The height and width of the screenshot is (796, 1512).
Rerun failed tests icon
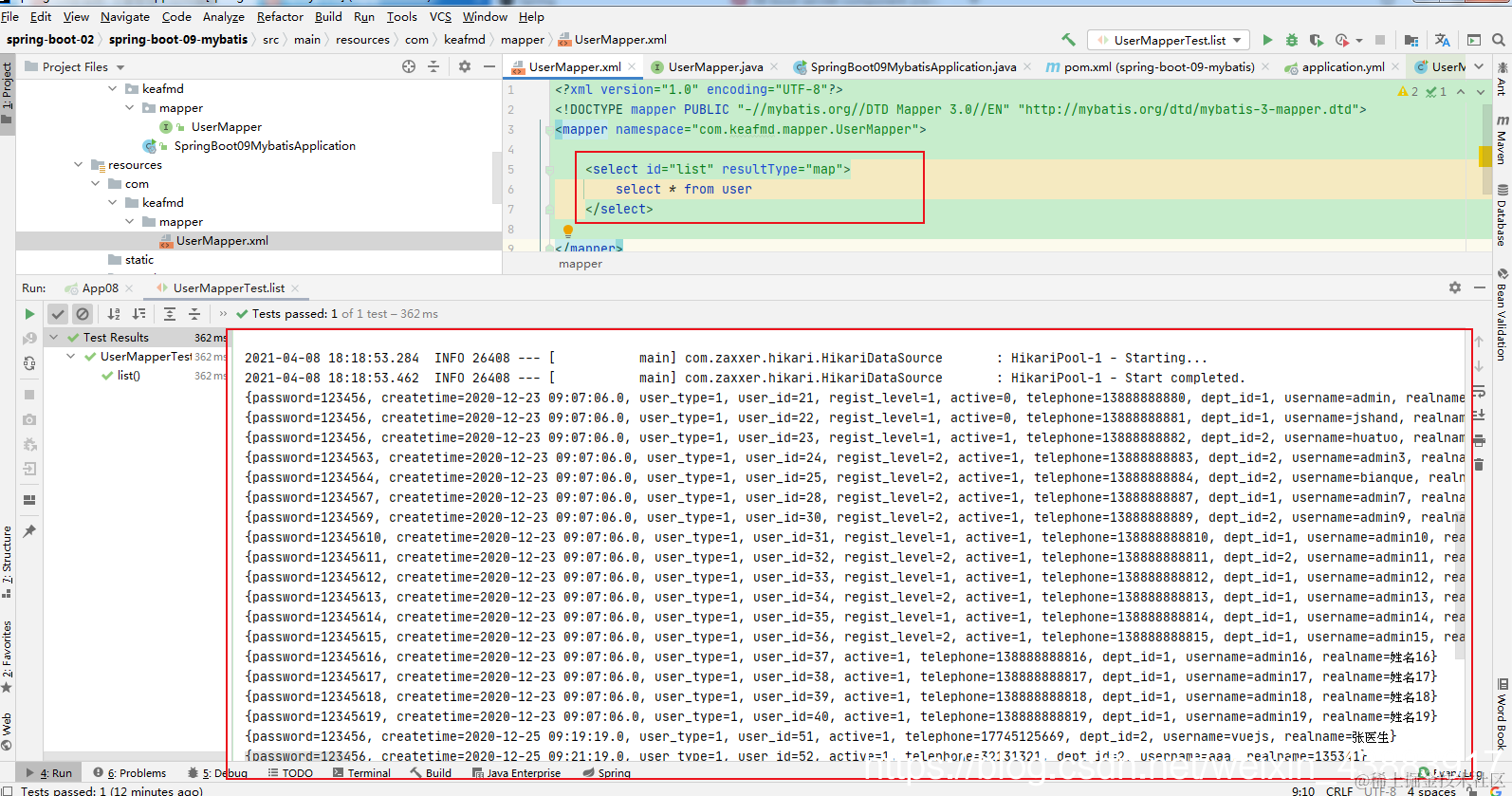29,339
